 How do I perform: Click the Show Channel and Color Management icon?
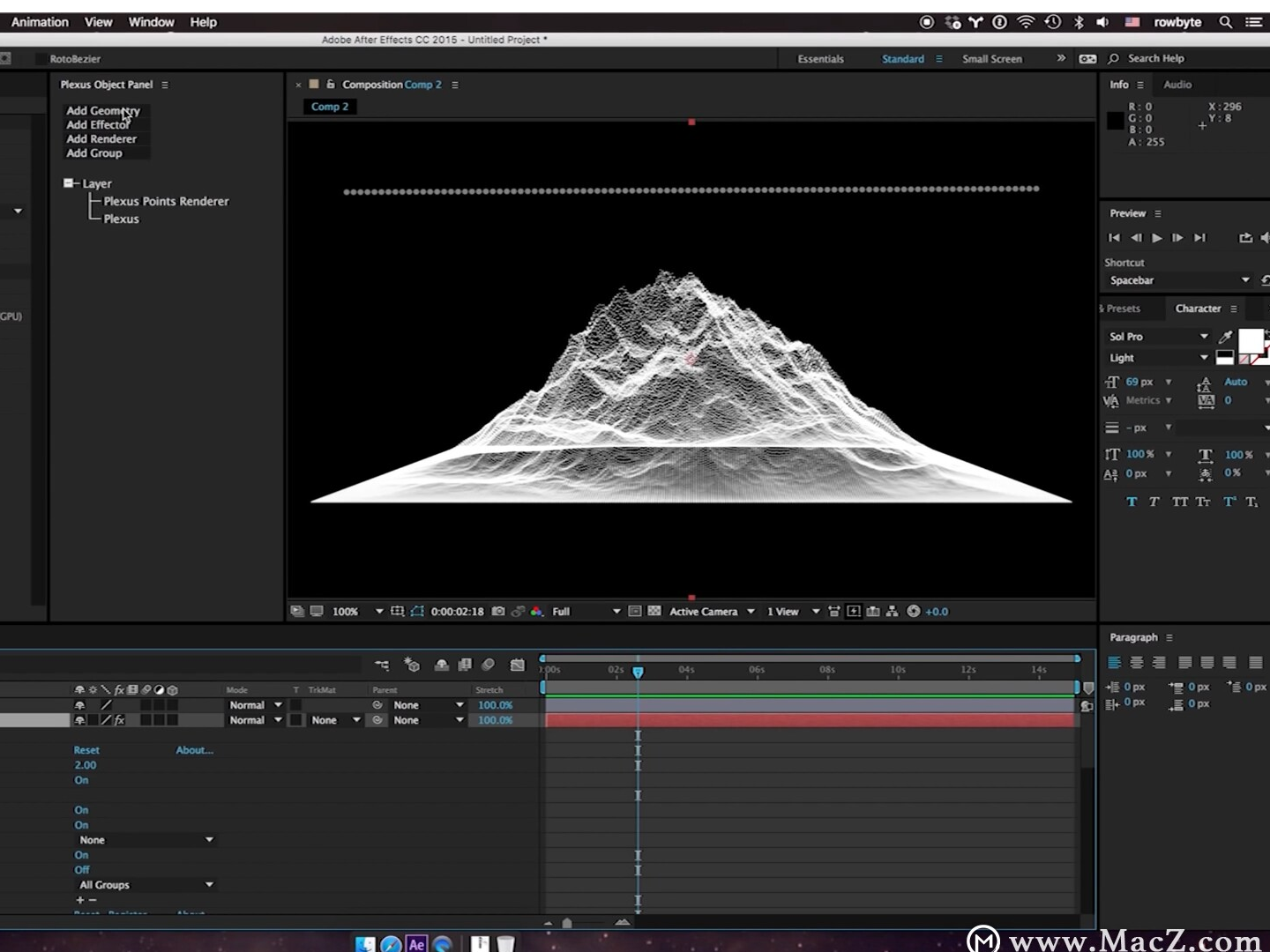(x=538, y=611)
